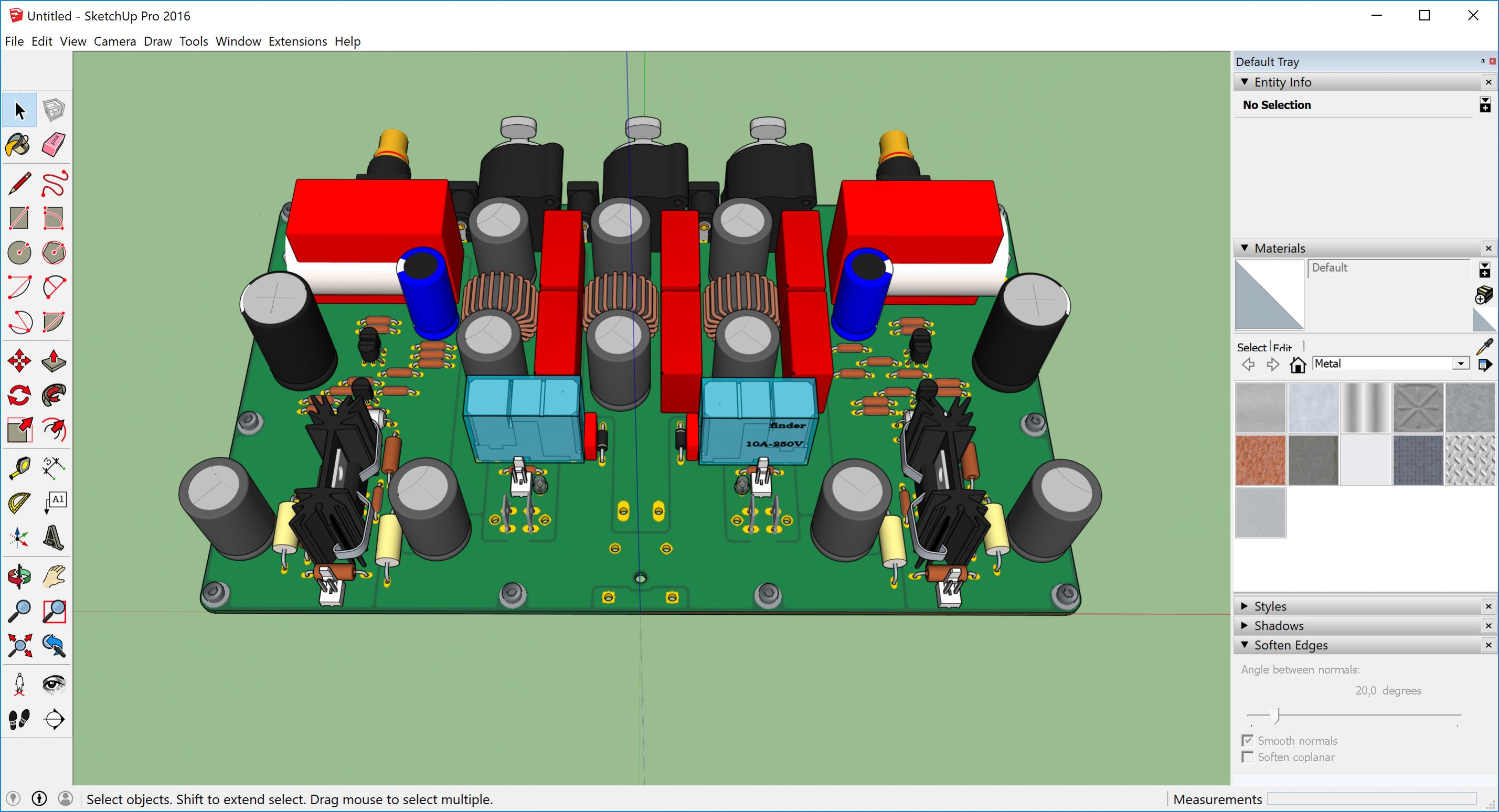The width and height of the screenshot is (1499, 812).
Task: Open the Edit menu
Action: click(x=41, y=41)
